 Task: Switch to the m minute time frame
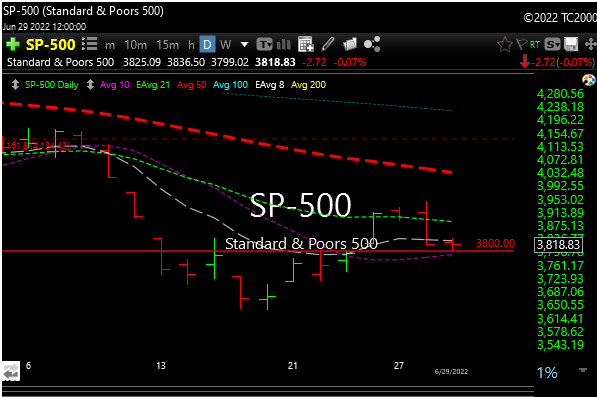110,45
